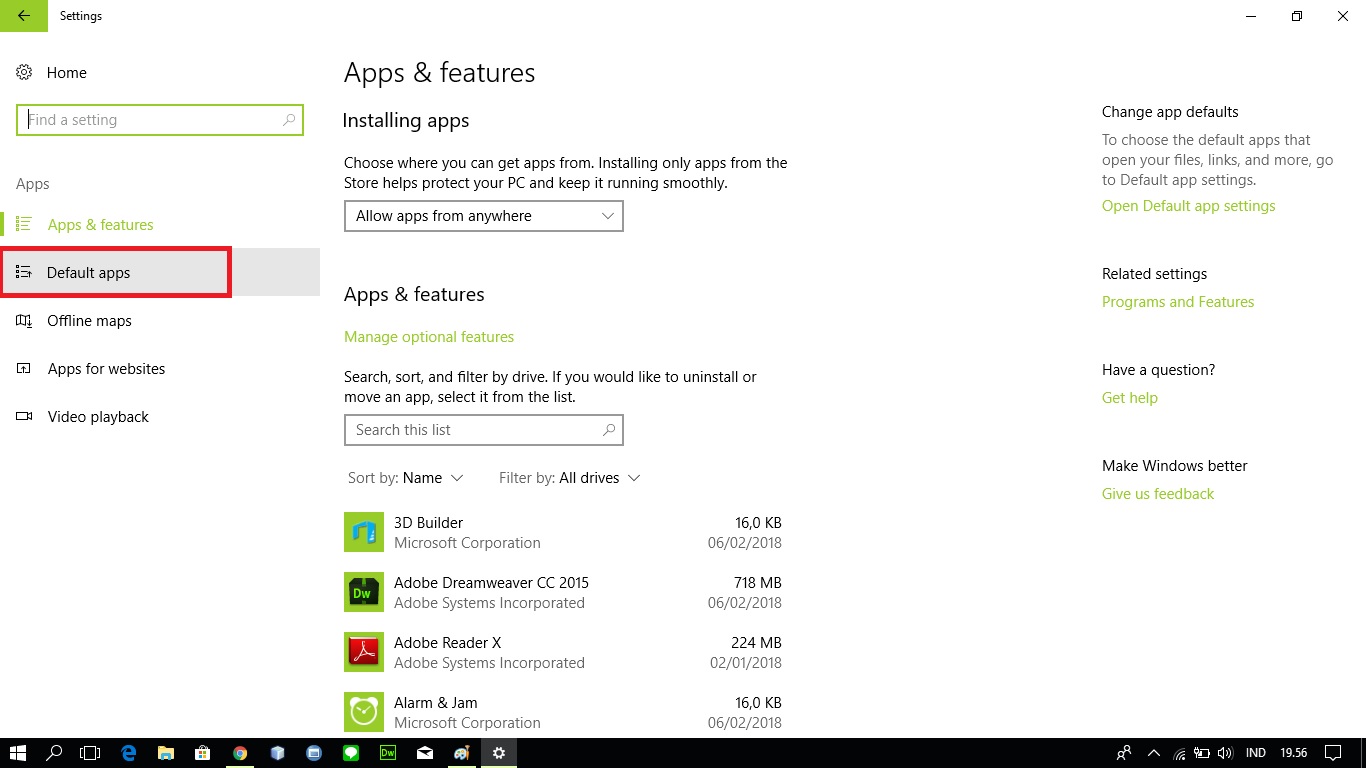The width and height of the screenshot is (1366, 768).
Task: Open the green LINE chat taskbar icon
Action: pos(351,753)
